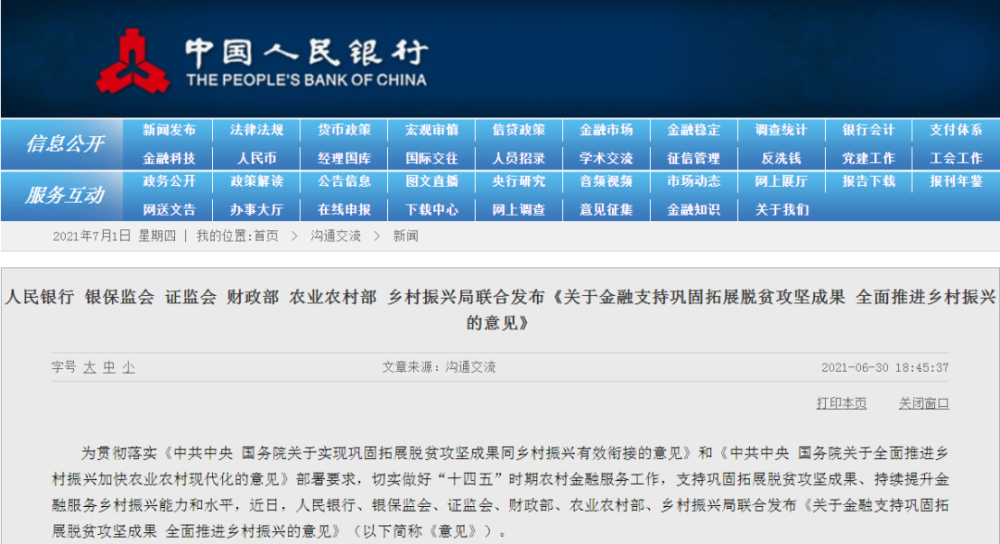
Task: Click the 打印本页 link
Action: [841, 404]
